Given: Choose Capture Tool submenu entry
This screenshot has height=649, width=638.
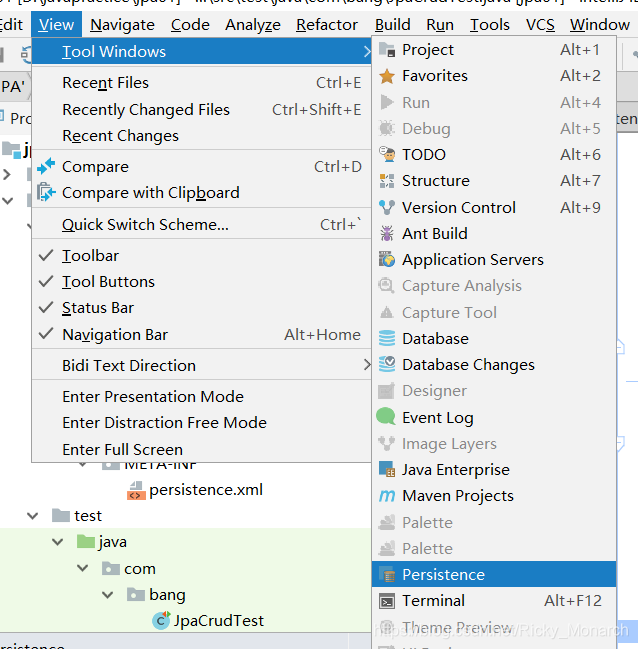Looking at the screenshot, I should pos(494,312).
